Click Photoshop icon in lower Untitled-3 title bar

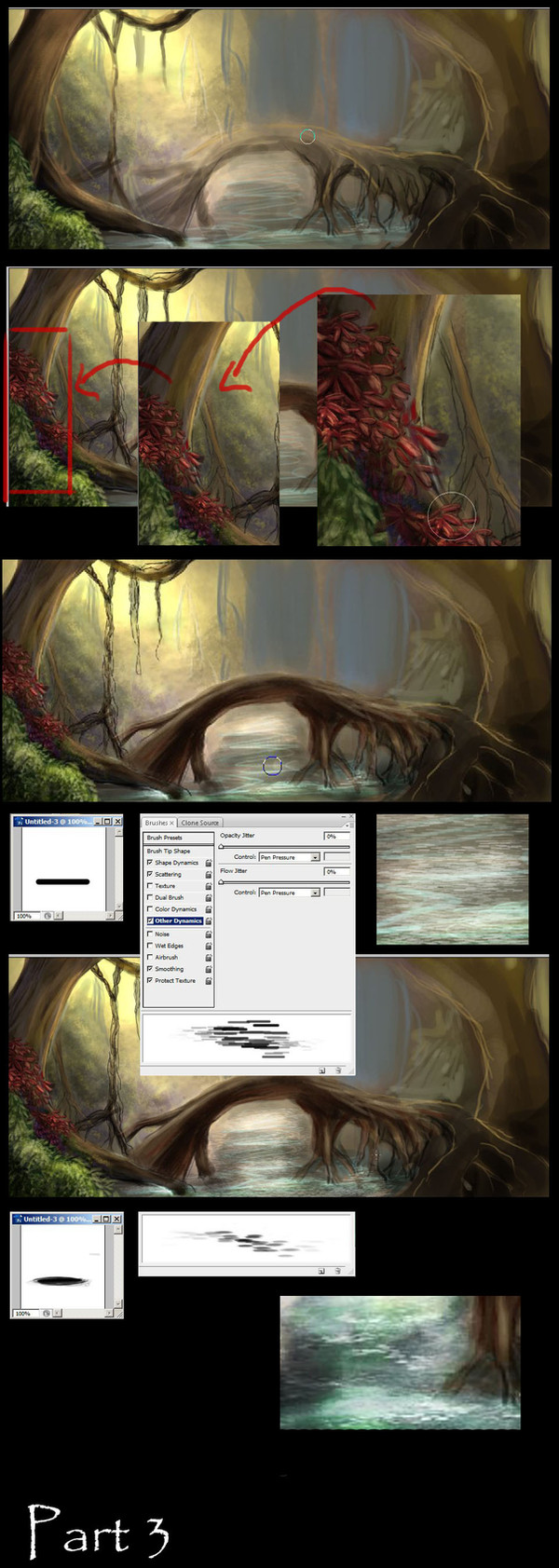tap(18, 1219)
